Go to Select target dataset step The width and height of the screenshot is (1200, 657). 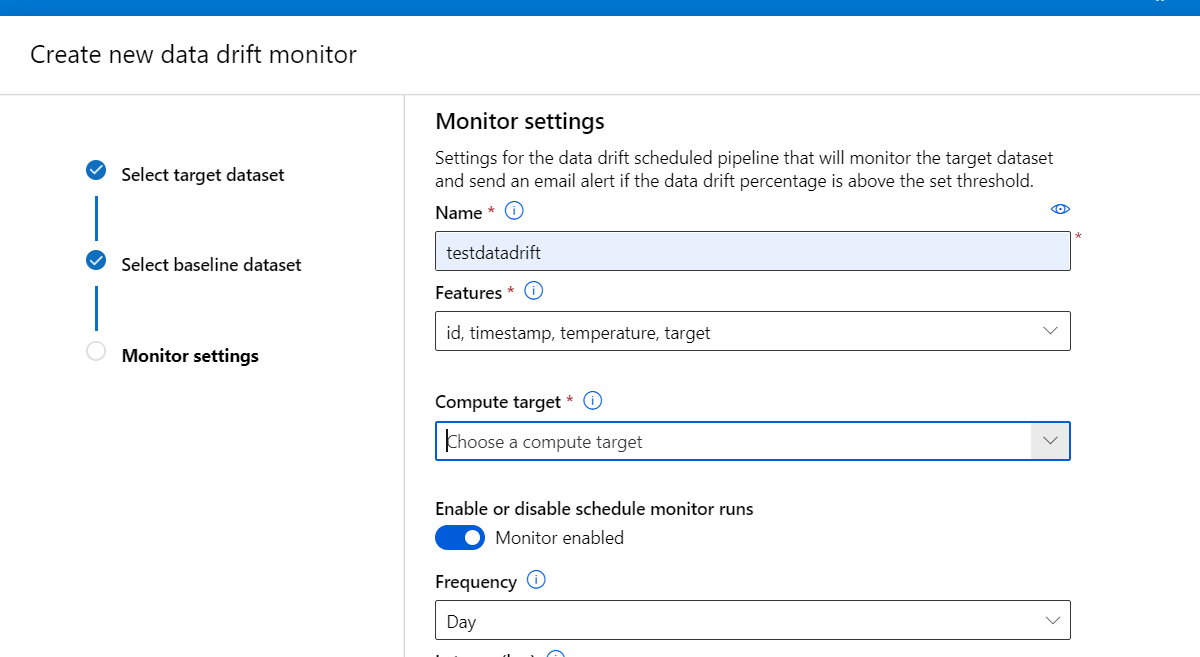[203, 175]
